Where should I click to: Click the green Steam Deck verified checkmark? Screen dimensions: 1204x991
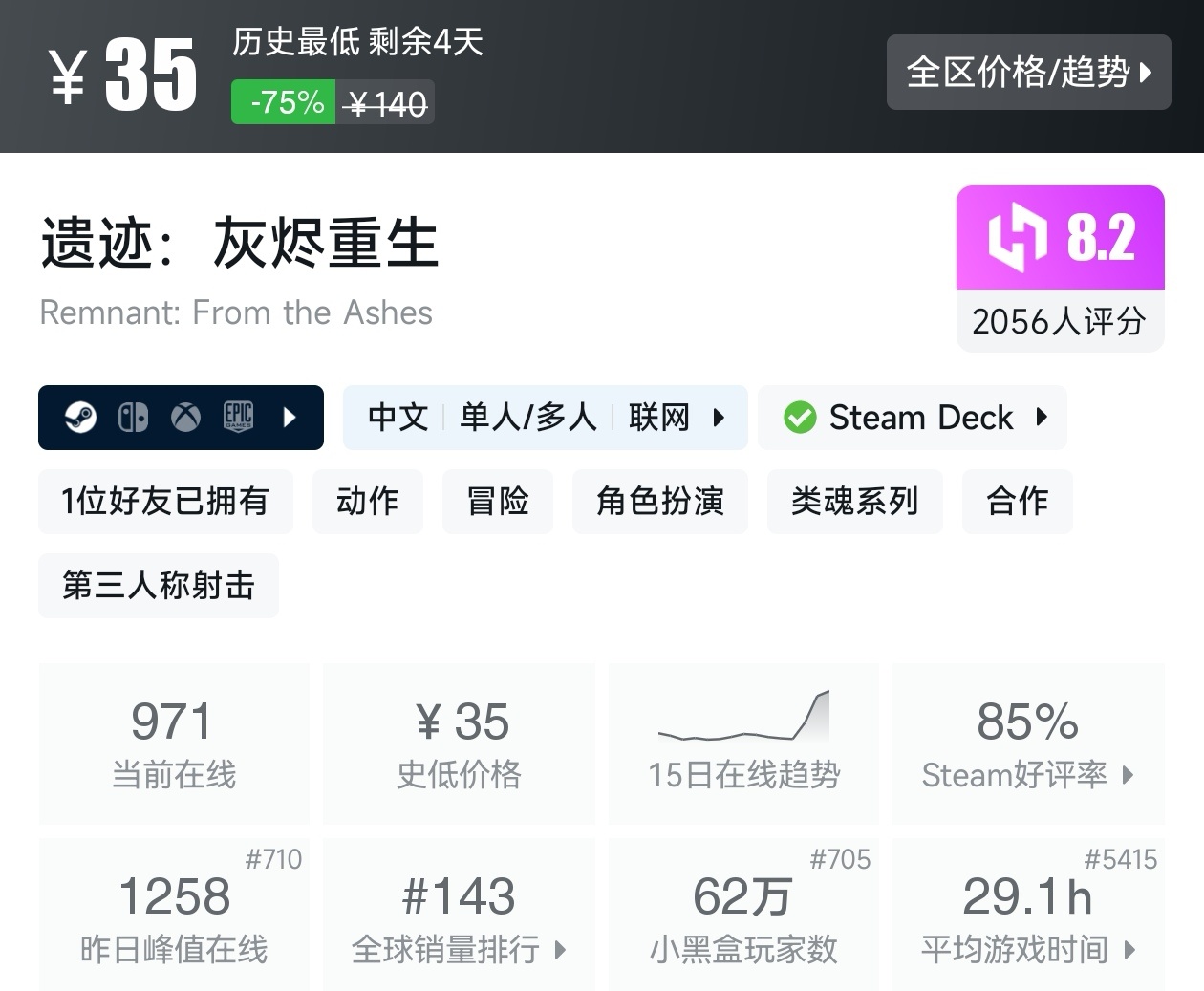(800, 418)
